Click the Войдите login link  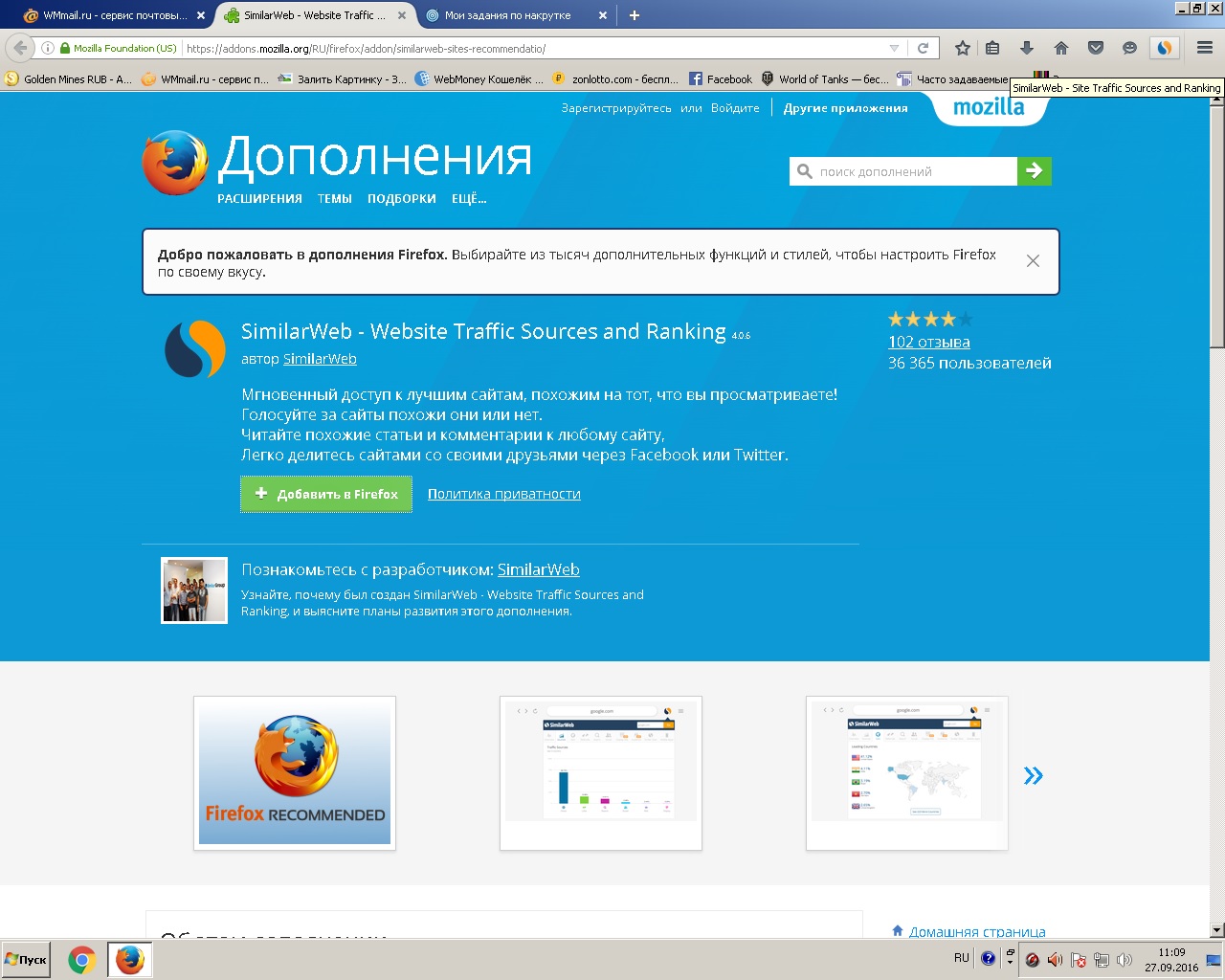pos(735,108)
